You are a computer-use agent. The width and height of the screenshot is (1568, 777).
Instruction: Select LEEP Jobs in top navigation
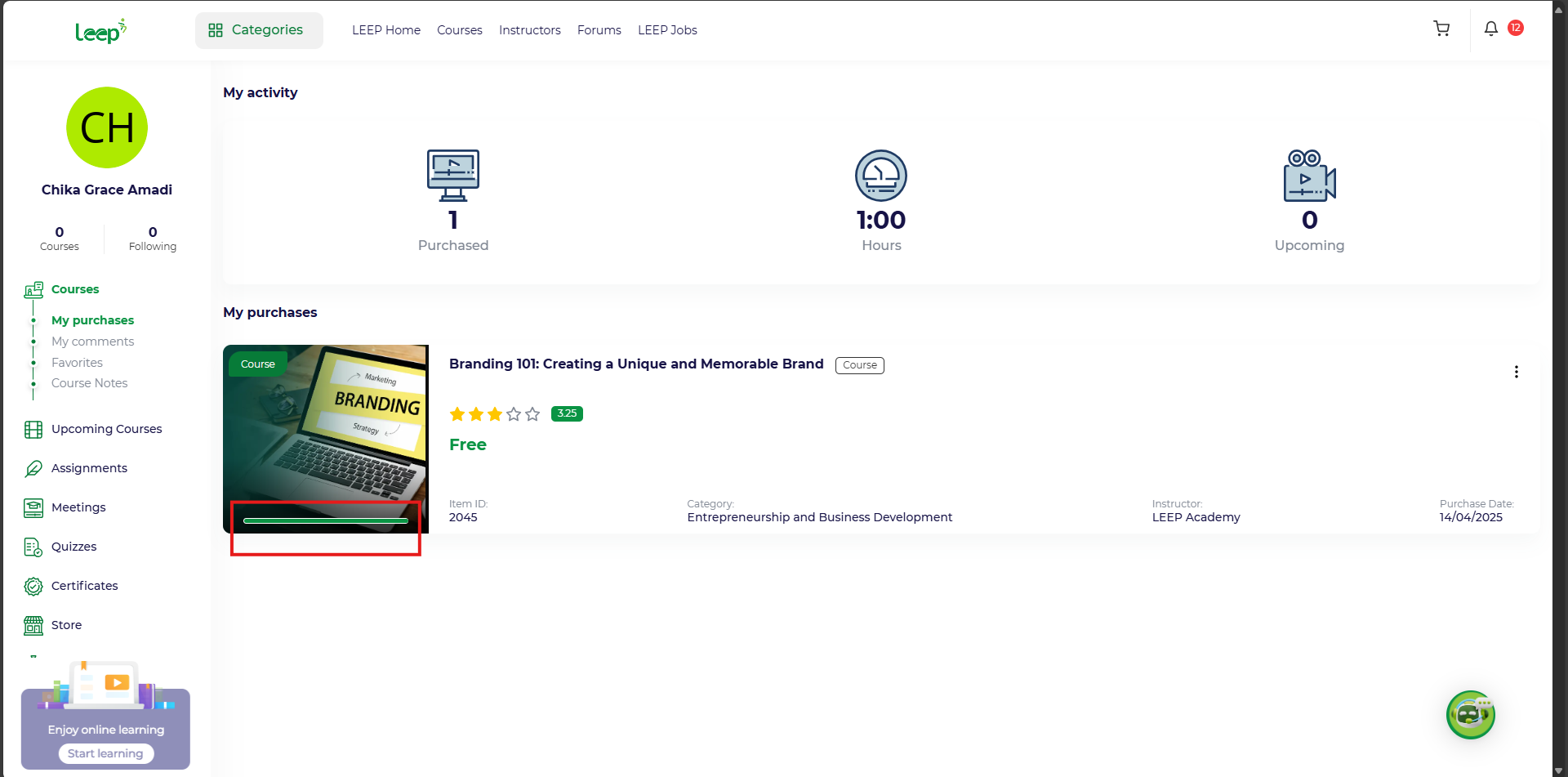coord(667,30)
